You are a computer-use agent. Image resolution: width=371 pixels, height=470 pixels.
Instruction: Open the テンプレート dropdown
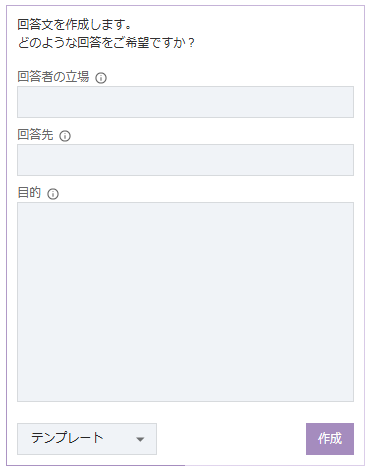point(87,439)
